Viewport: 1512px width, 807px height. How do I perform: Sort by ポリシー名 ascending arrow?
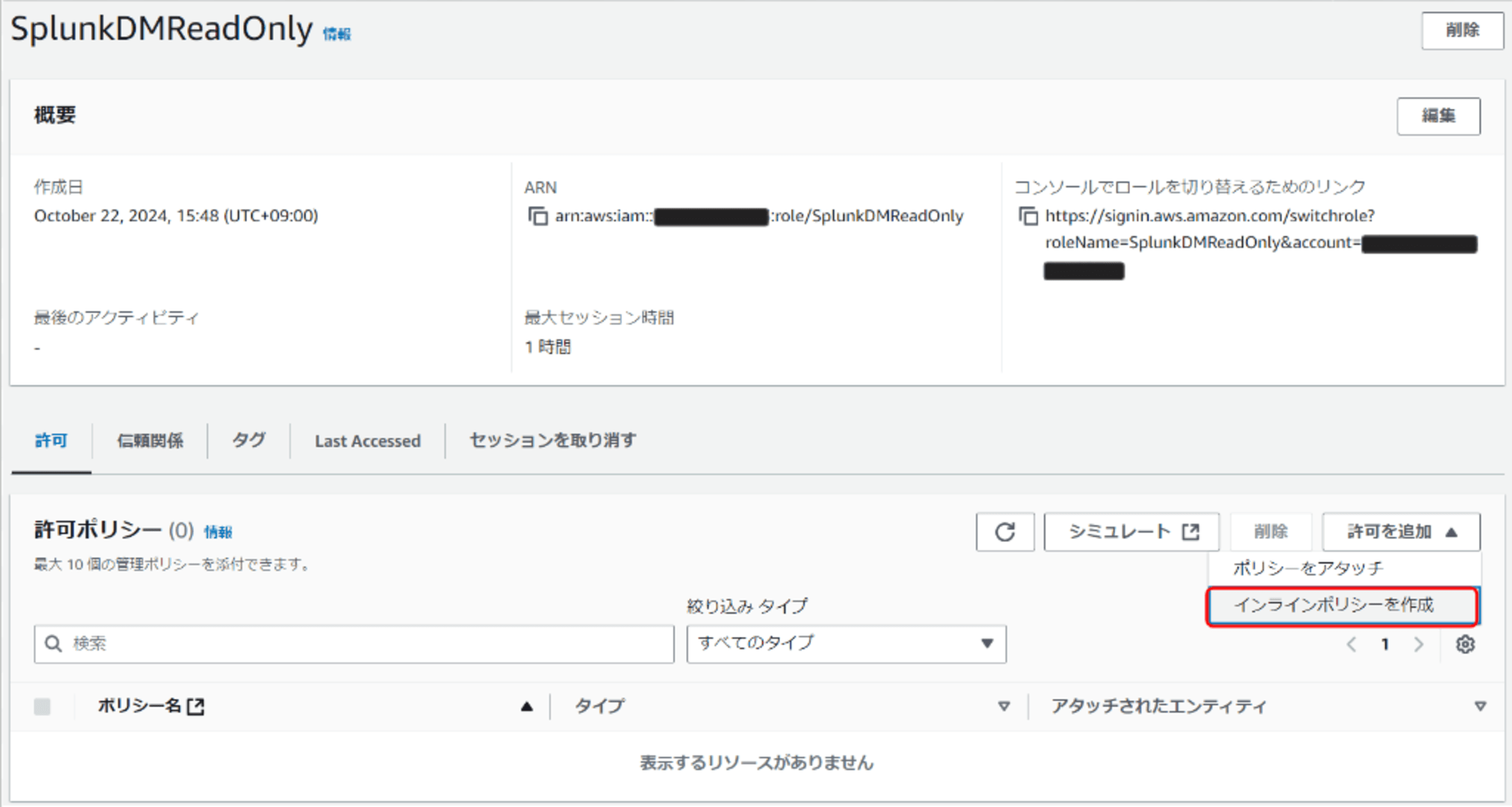point(527,707)
